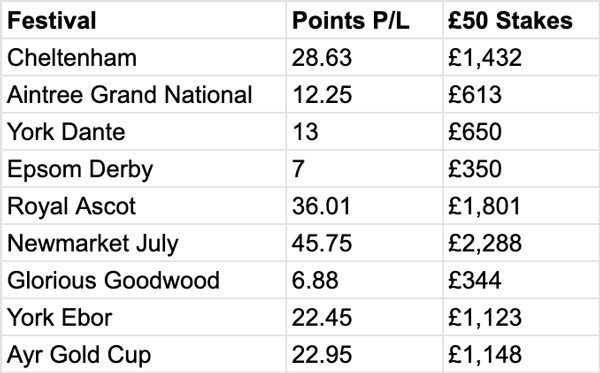Select the Festival column header cell

(144, 20)
